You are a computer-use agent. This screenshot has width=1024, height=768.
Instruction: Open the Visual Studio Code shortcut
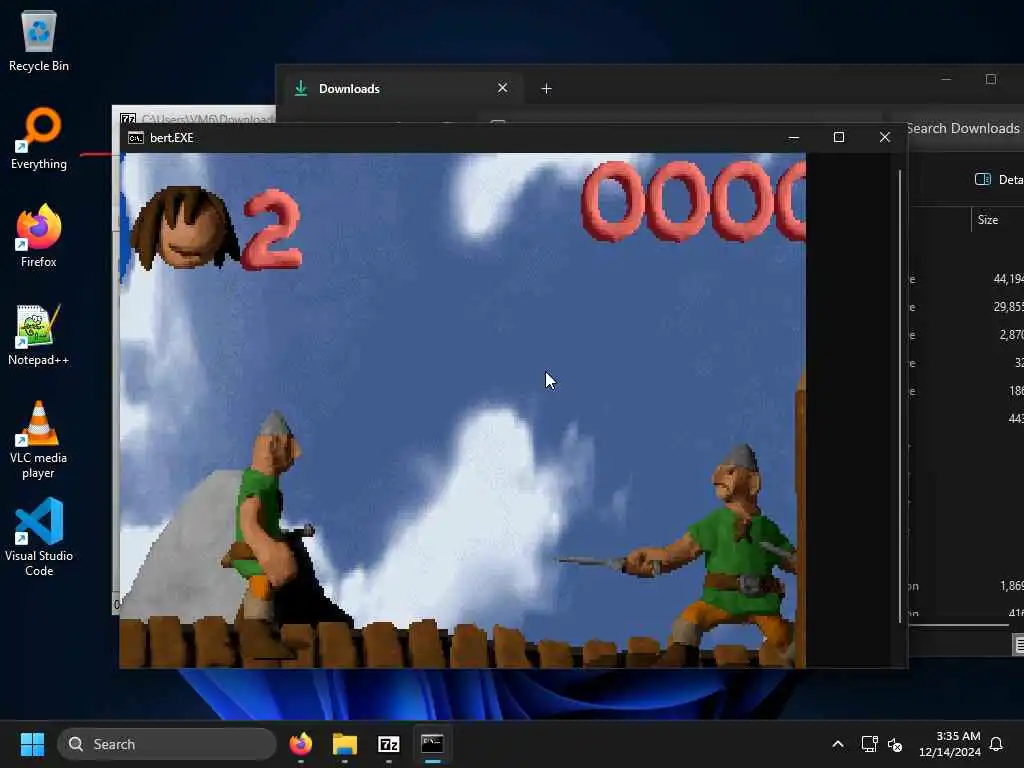[39, 538]
